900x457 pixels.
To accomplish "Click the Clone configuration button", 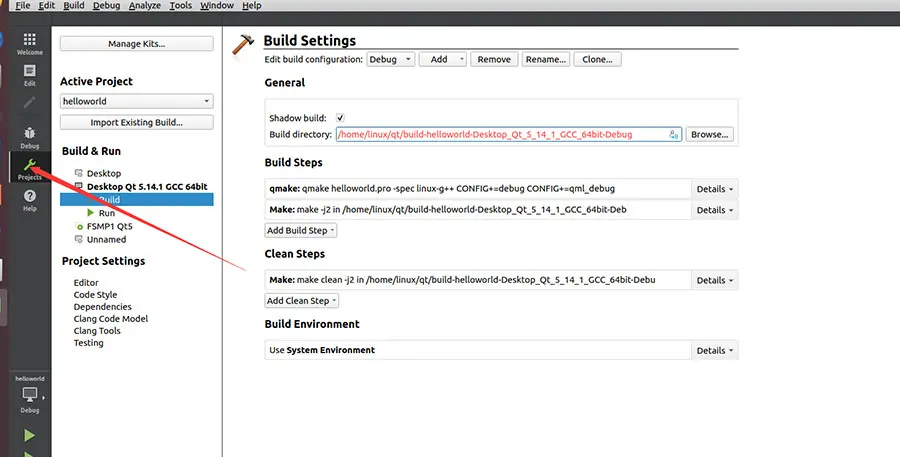I will [598, 59].
